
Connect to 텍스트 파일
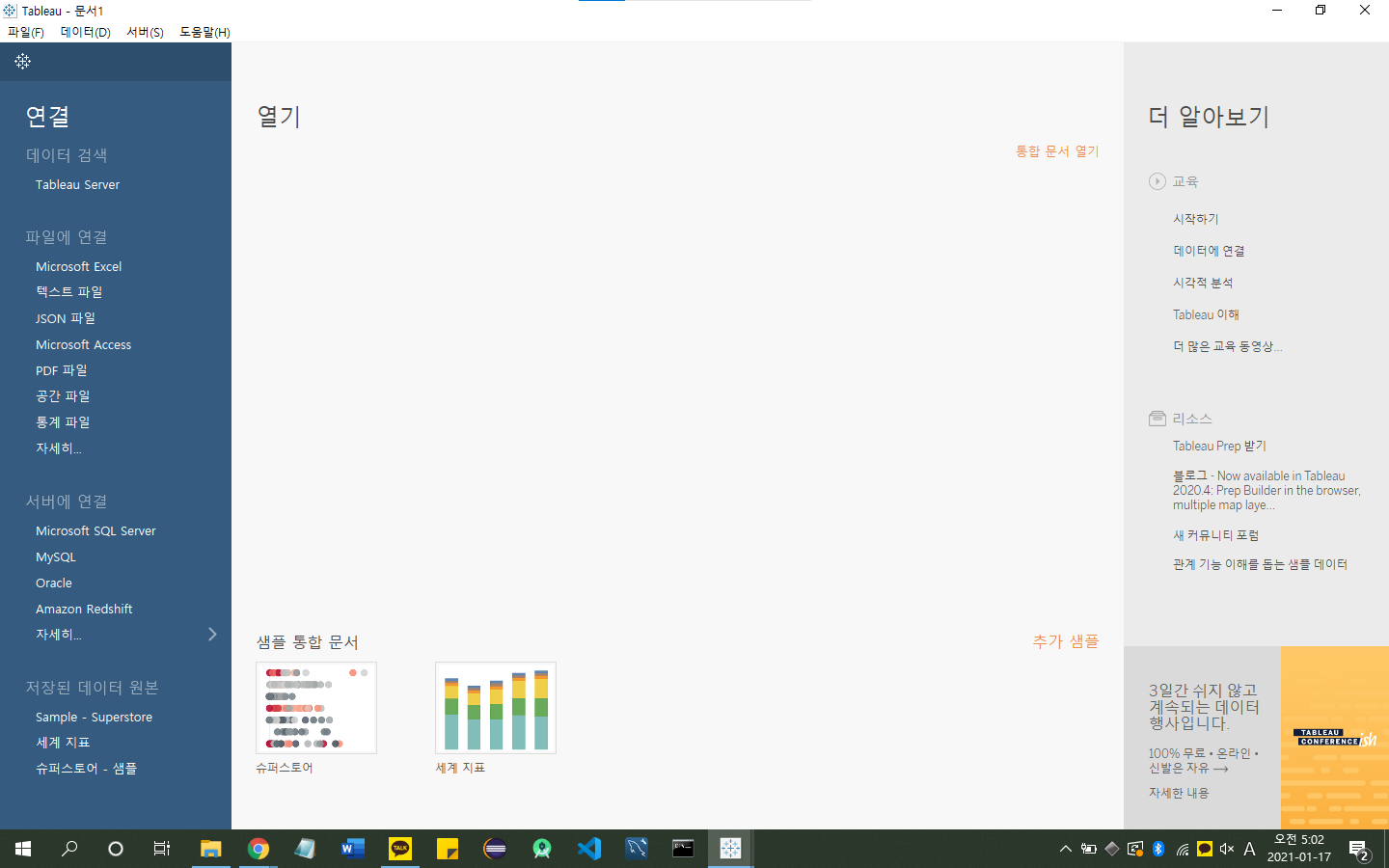(x=68, y=292)
